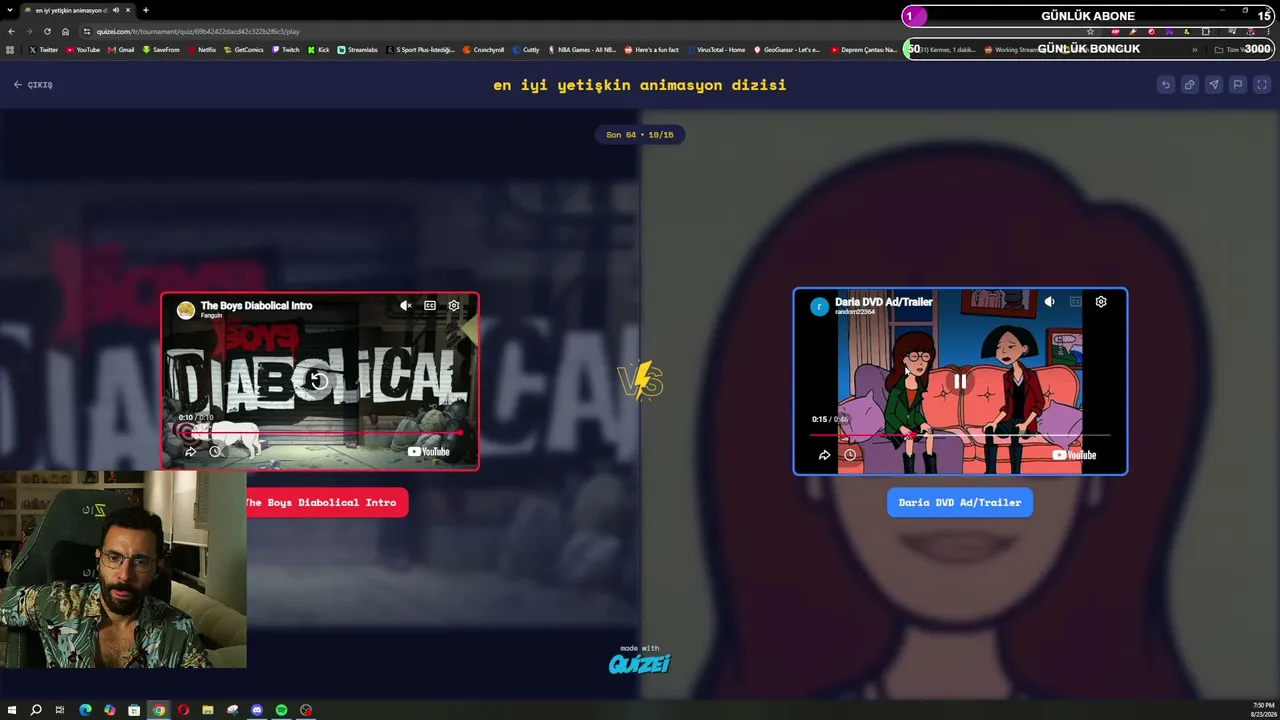Screen dimensions: 1280x720
Task: Open the Gmail bookmark
Action: [121, 50]
